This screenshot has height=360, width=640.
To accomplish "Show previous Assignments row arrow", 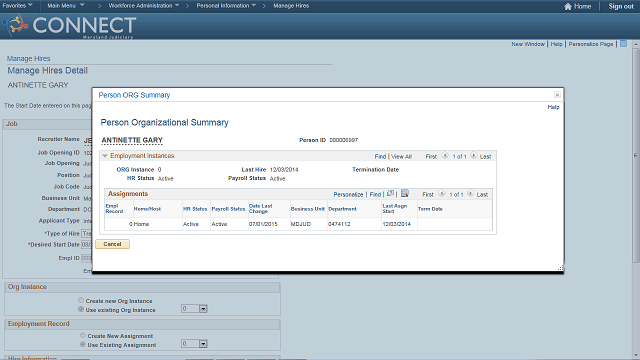I will pos(442,193).
